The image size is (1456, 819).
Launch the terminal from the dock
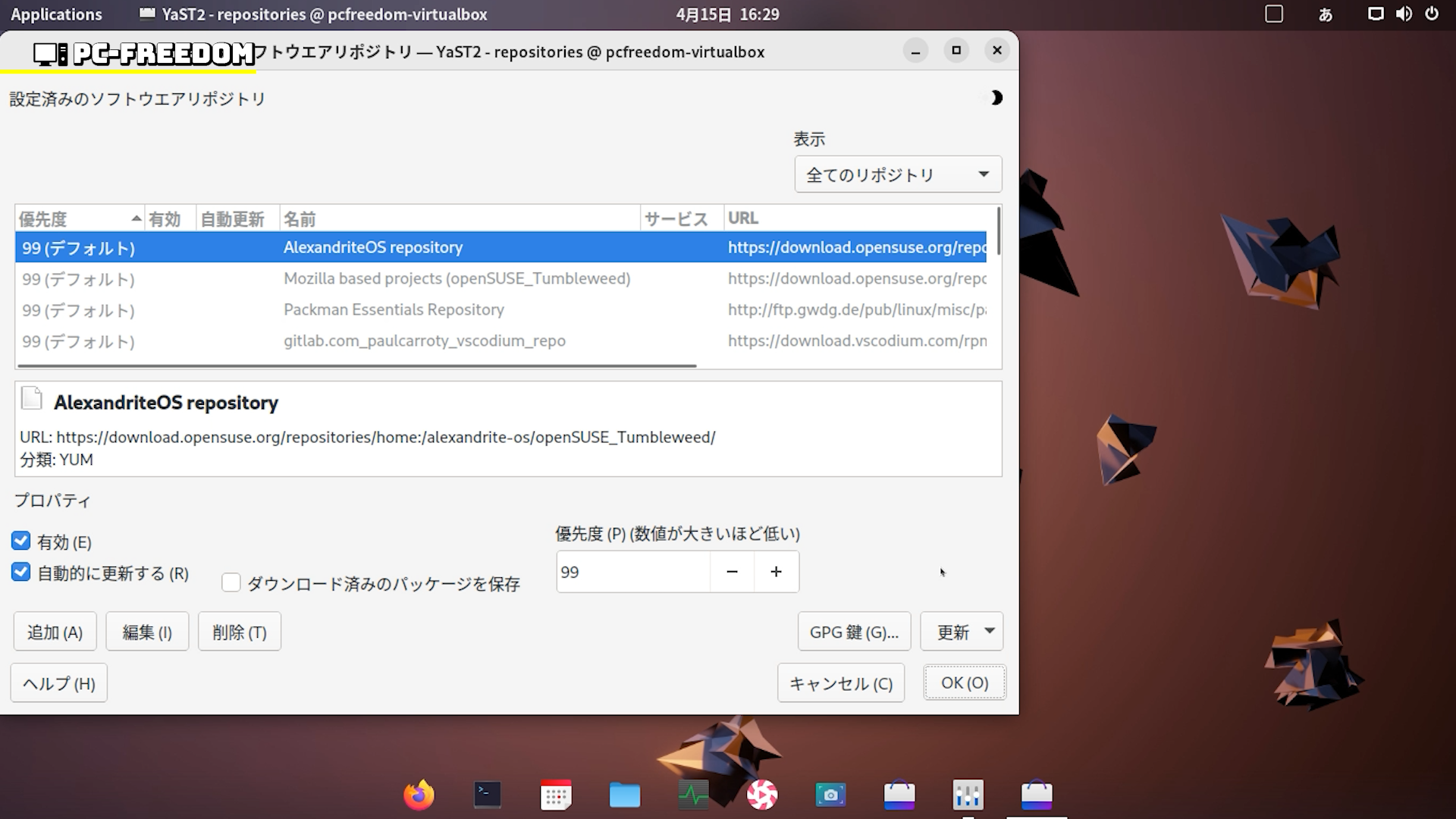487,795
